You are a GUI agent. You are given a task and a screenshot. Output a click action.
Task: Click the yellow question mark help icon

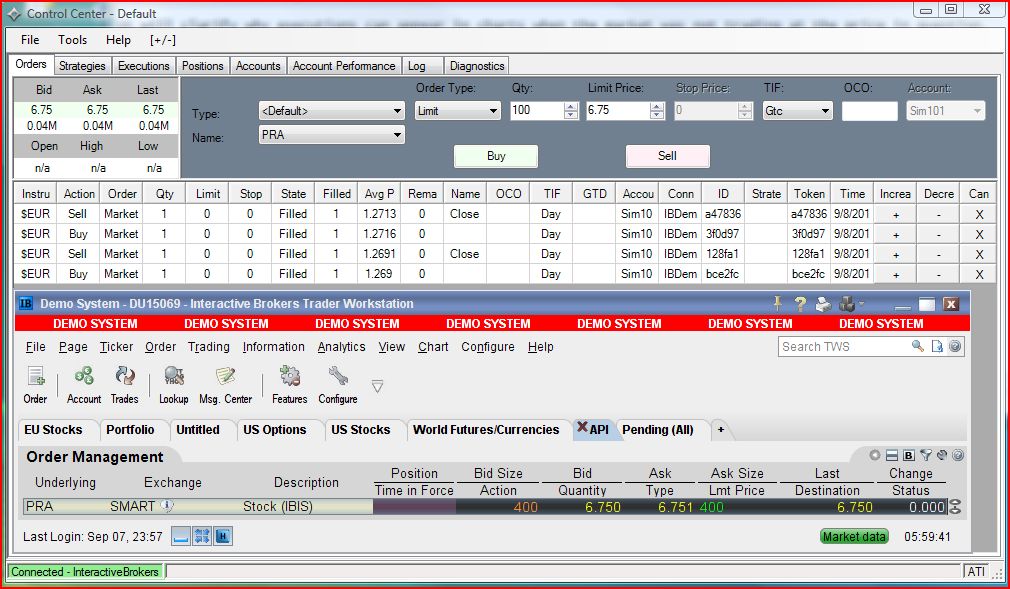point(800,304)
